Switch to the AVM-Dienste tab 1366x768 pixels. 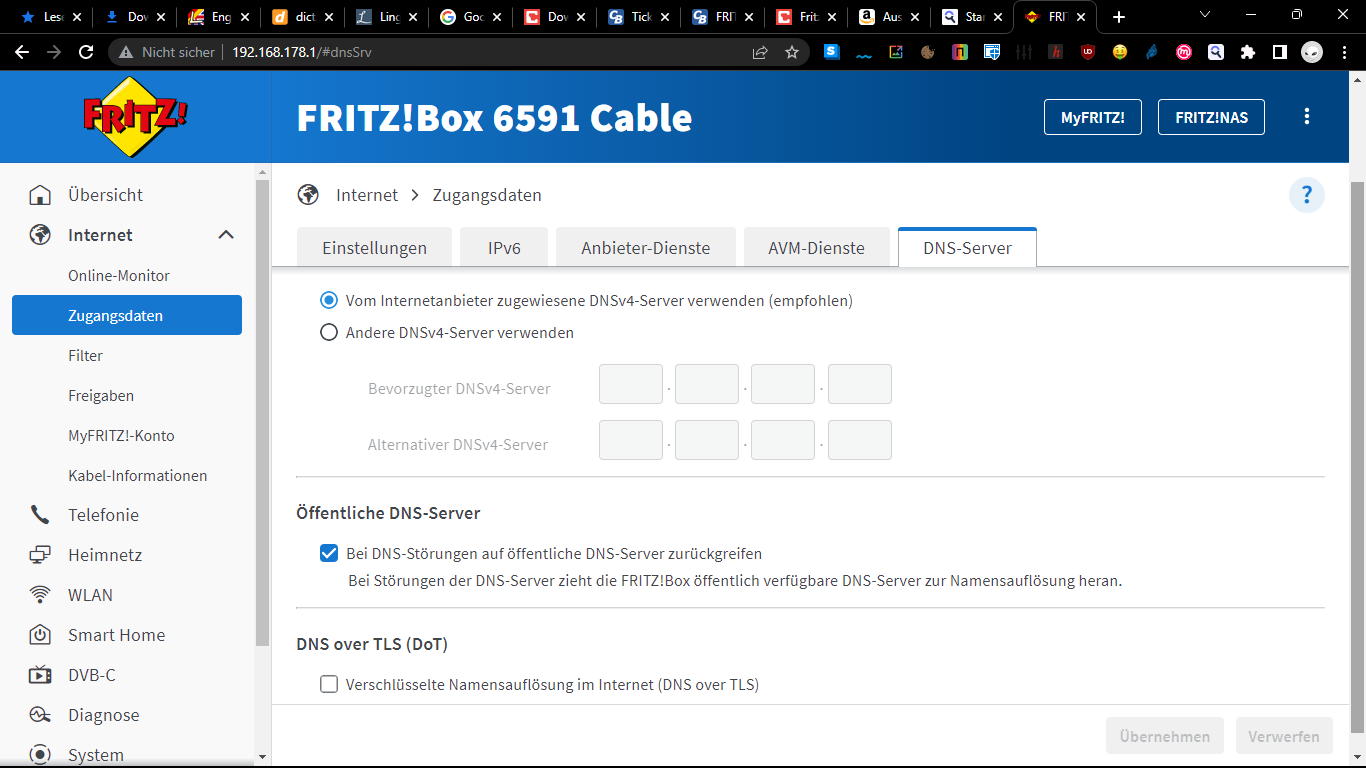tap(817, 248)
